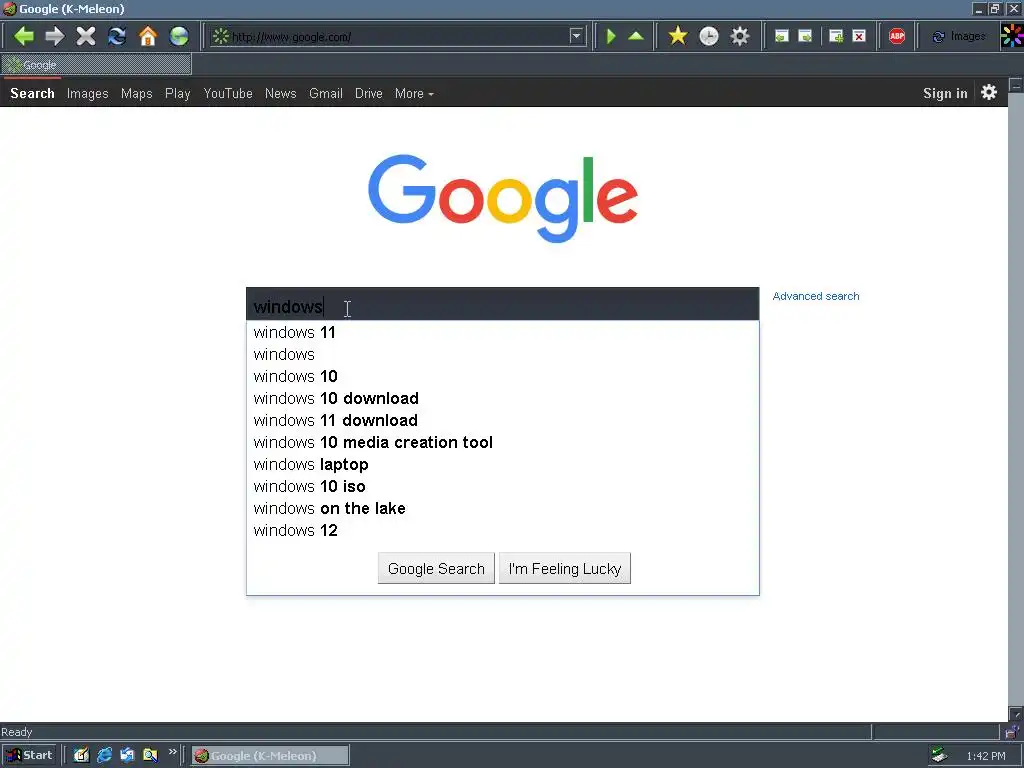Open News in Google top bar

[281, 93]
